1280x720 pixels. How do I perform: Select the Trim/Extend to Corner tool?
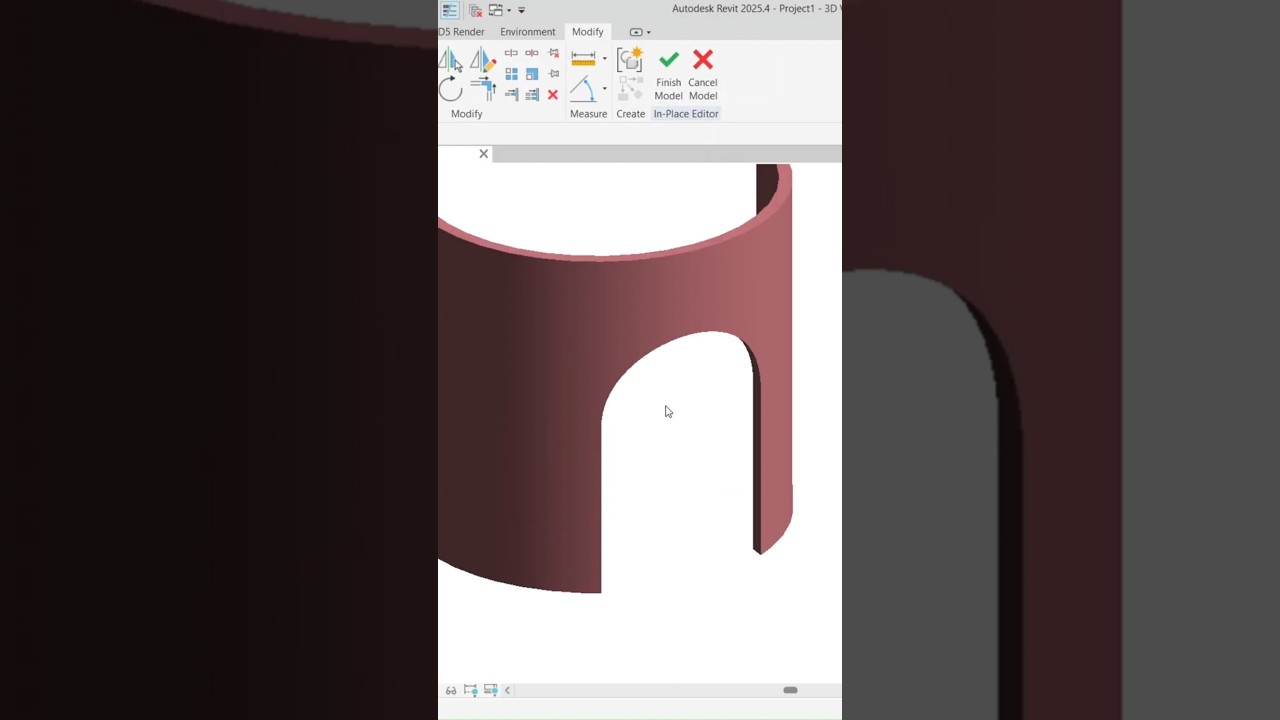pyautogui.click(x=484, y=89)
